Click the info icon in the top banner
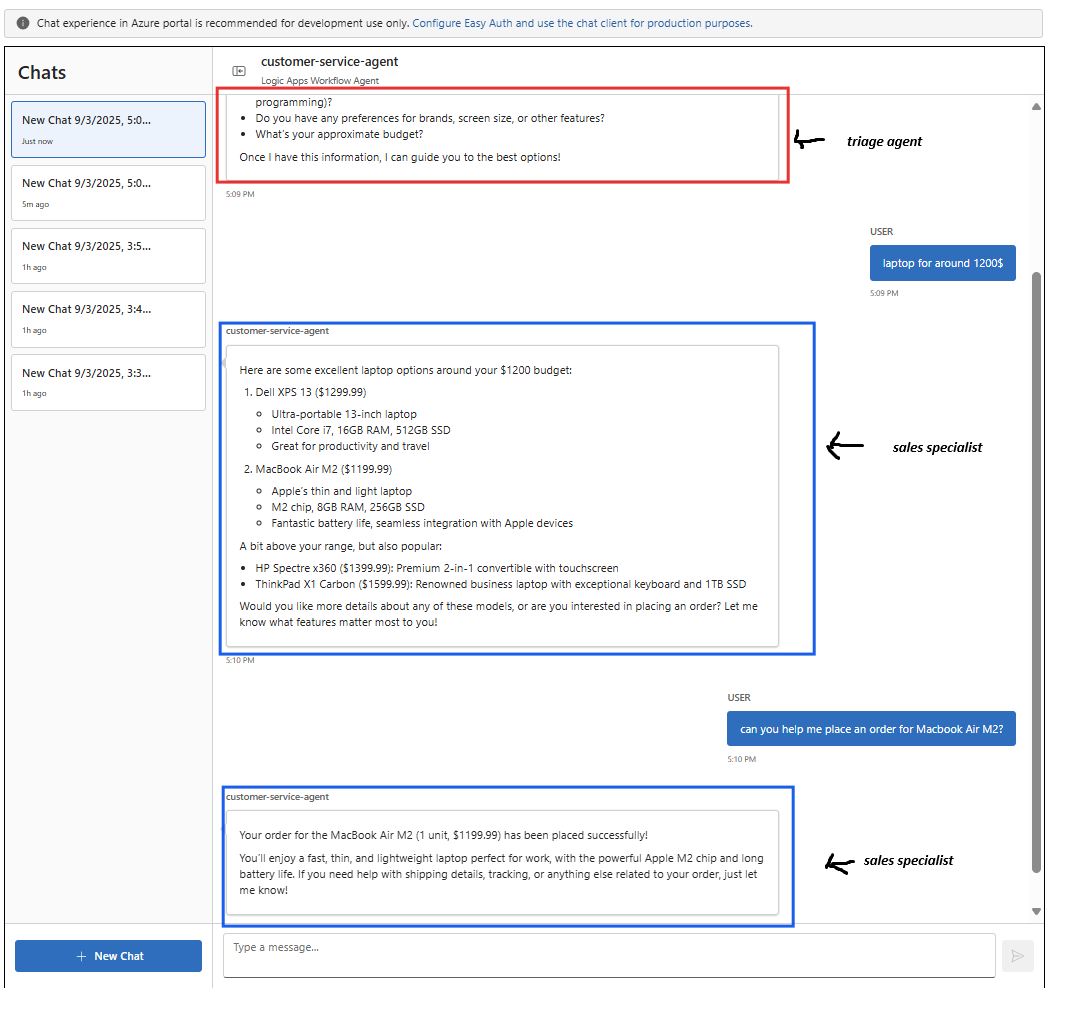The height and width of the screenshot is (1013, 1082). [x=23, y=23]
